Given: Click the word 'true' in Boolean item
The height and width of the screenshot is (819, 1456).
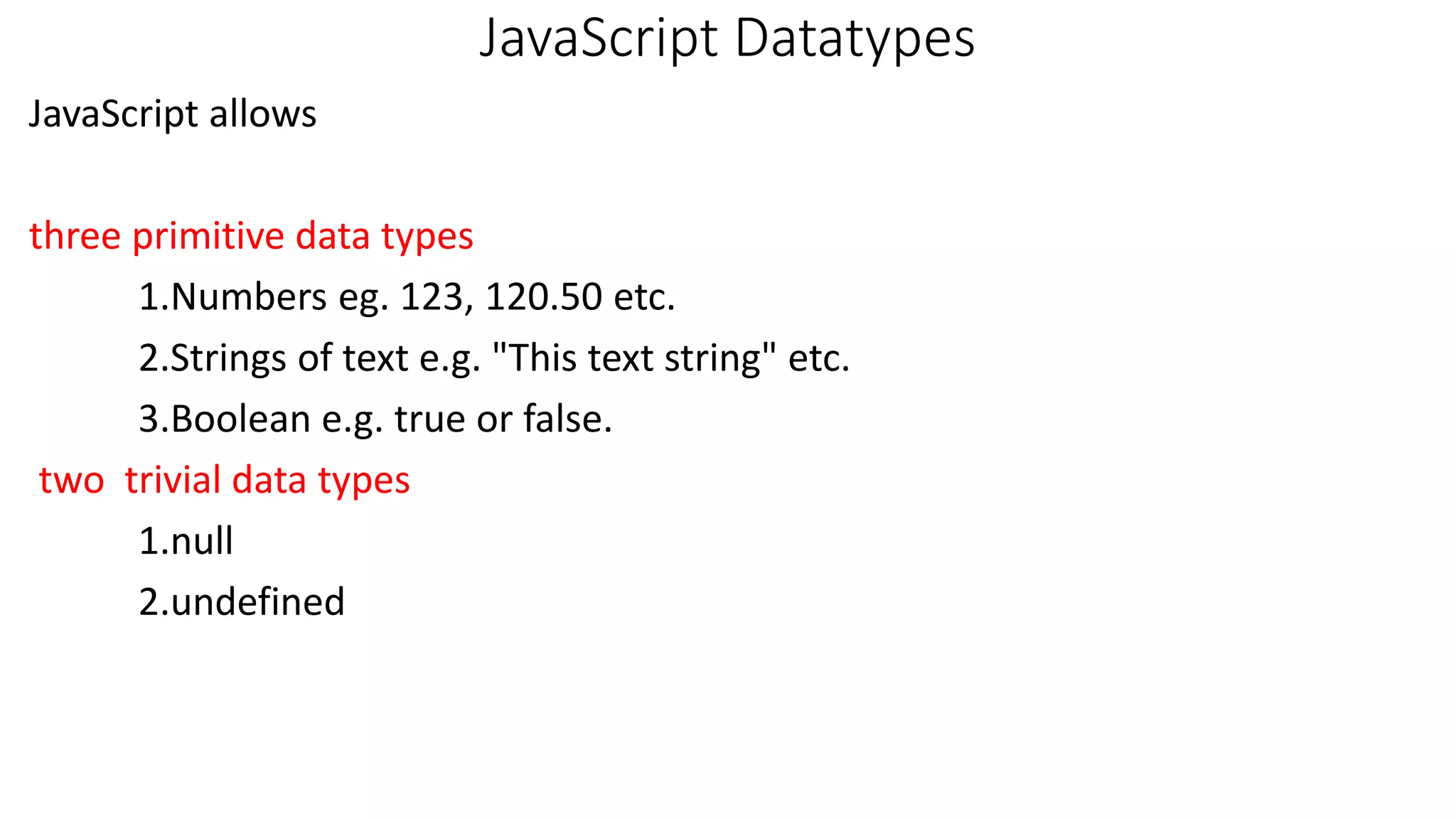Looking at the screenshot, I should pos(430,419).
